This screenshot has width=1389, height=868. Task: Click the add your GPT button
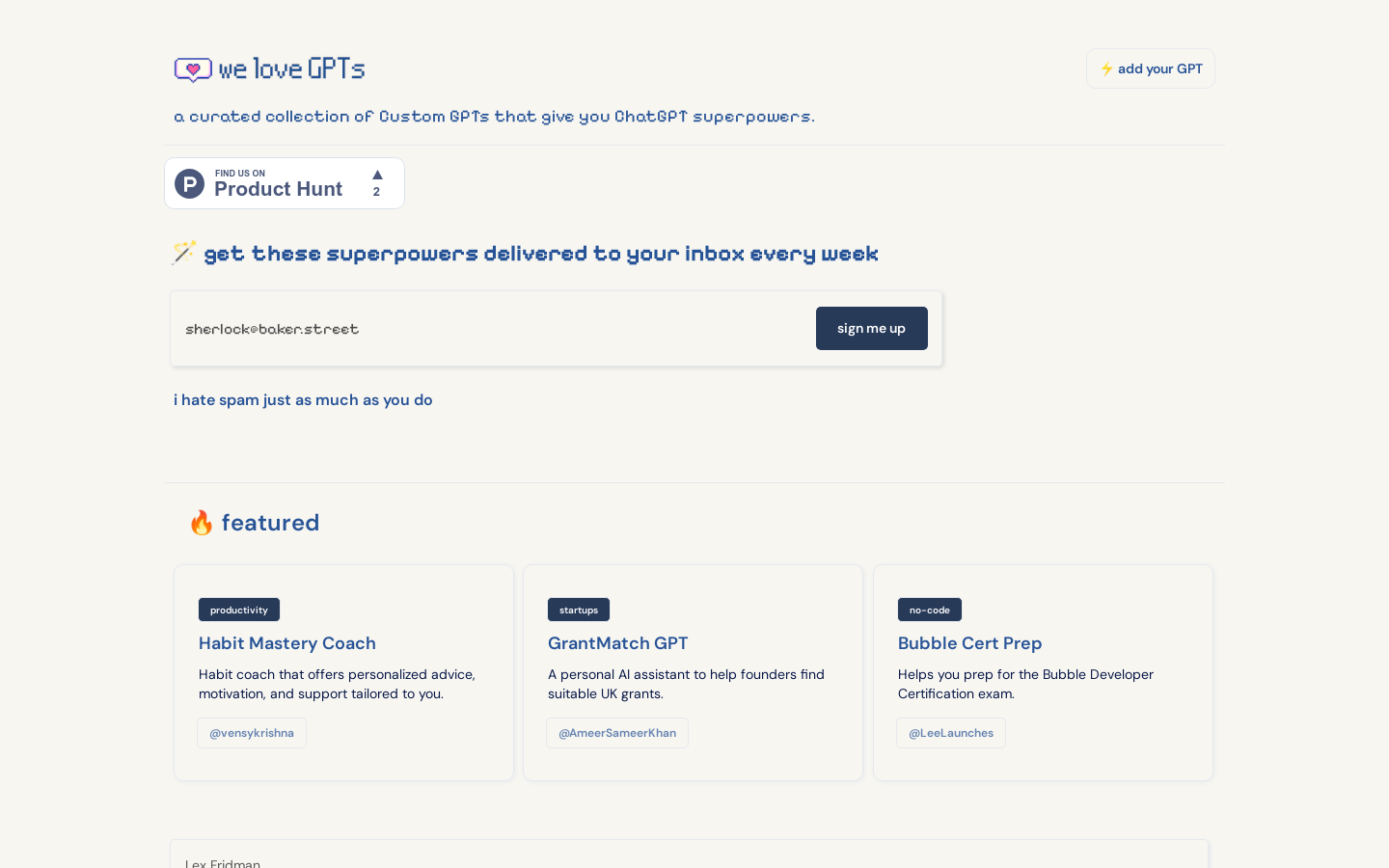(x=1151, y=68)
